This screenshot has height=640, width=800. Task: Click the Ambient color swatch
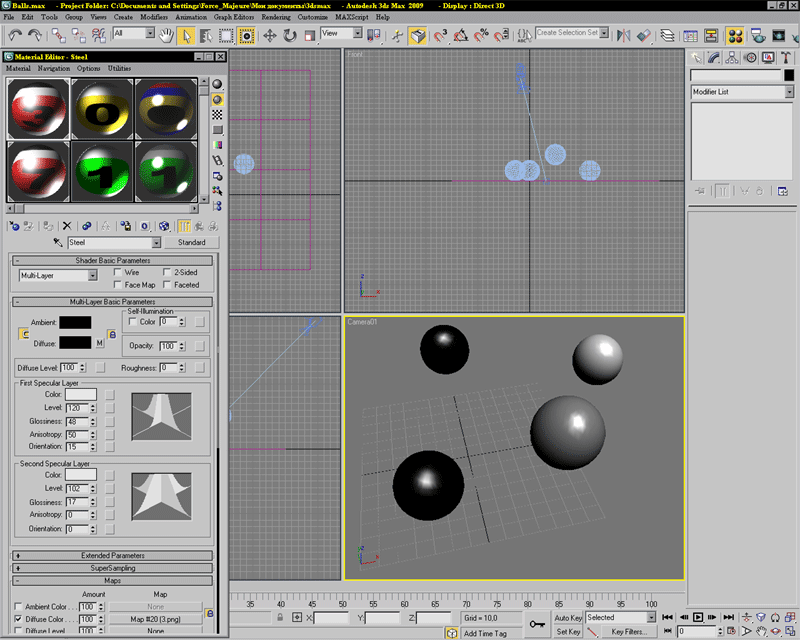75,323
